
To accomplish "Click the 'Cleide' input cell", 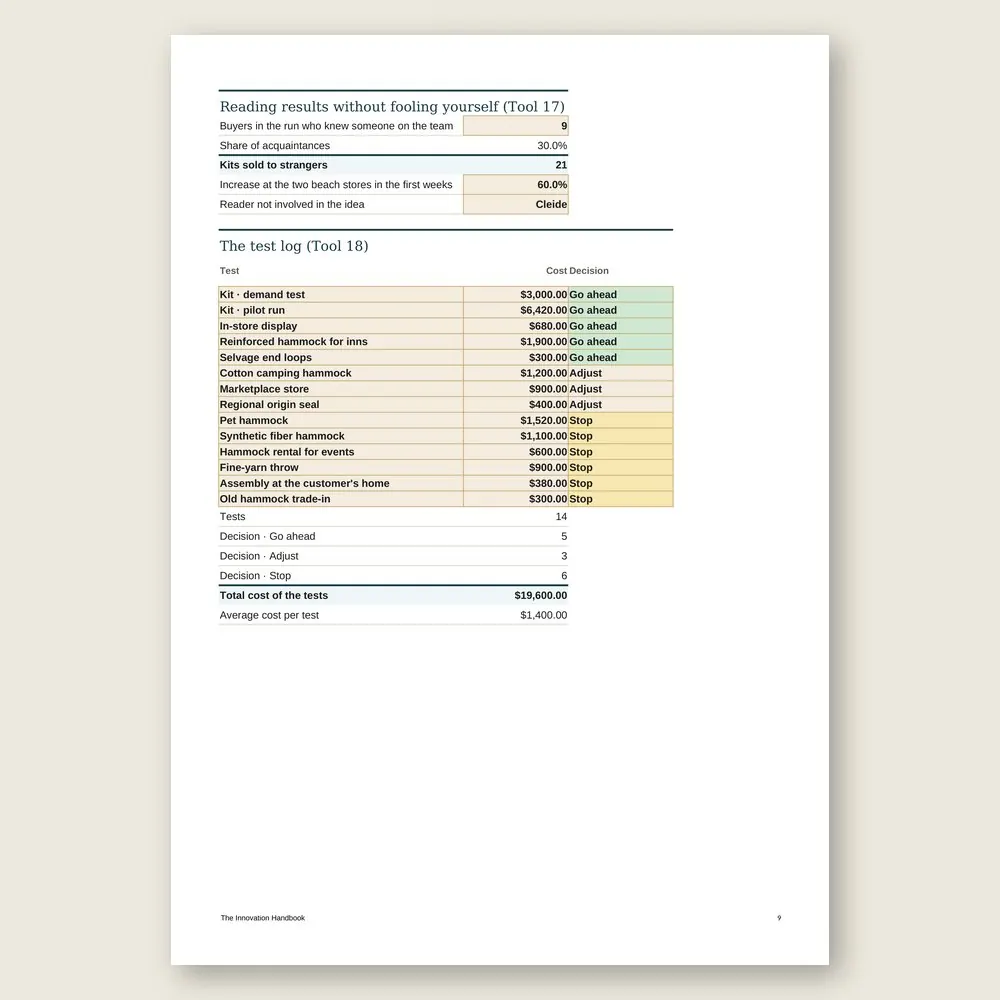I will 515,204.
